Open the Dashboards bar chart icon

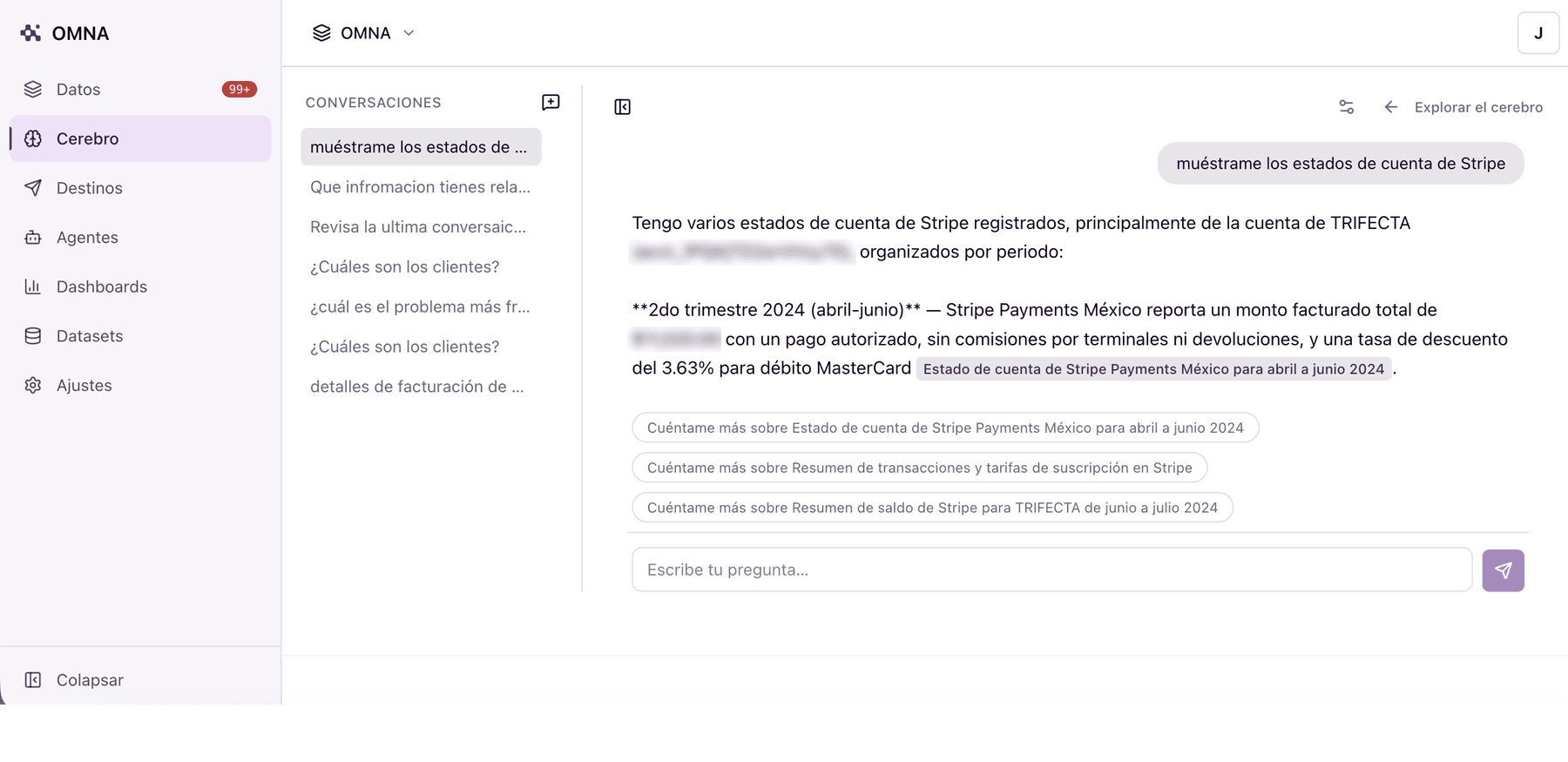33,287
